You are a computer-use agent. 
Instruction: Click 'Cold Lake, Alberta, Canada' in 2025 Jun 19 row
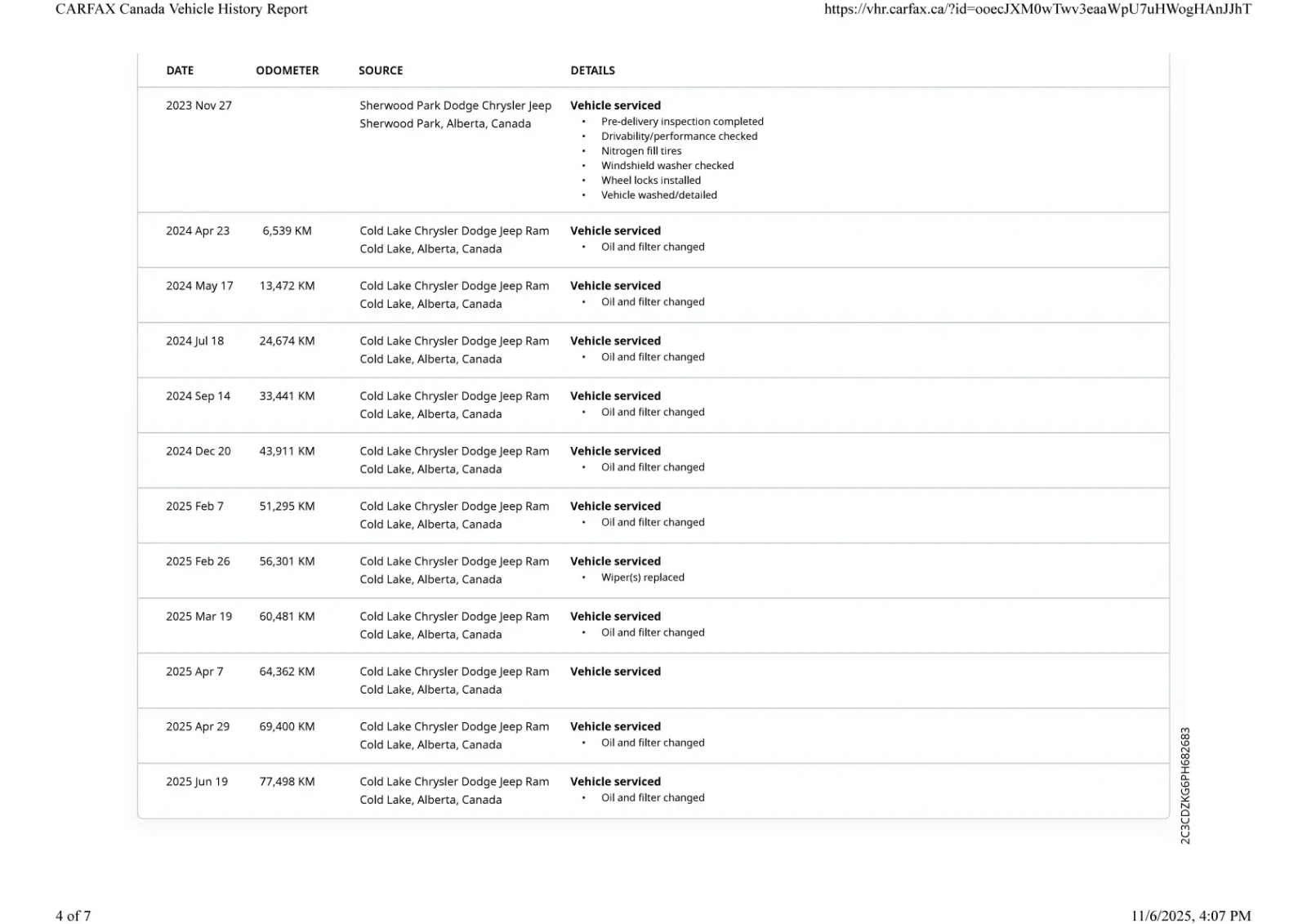430,800
